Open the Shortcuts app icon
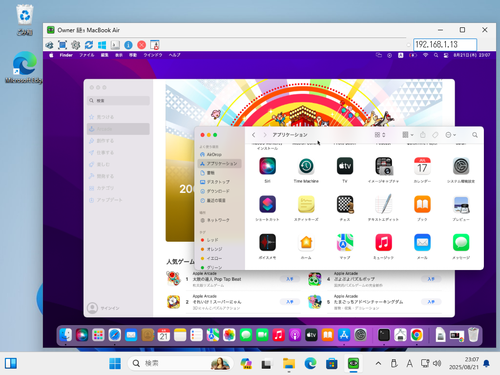The height and width of the screenshot is (375, 500). click(x=267, y=204)
